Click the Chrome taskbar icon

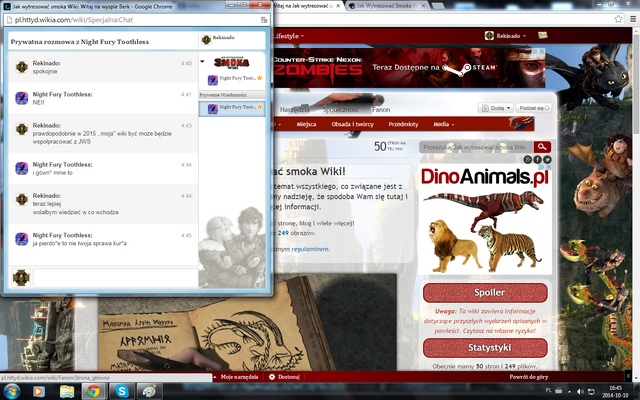click(x=94, y=391)
